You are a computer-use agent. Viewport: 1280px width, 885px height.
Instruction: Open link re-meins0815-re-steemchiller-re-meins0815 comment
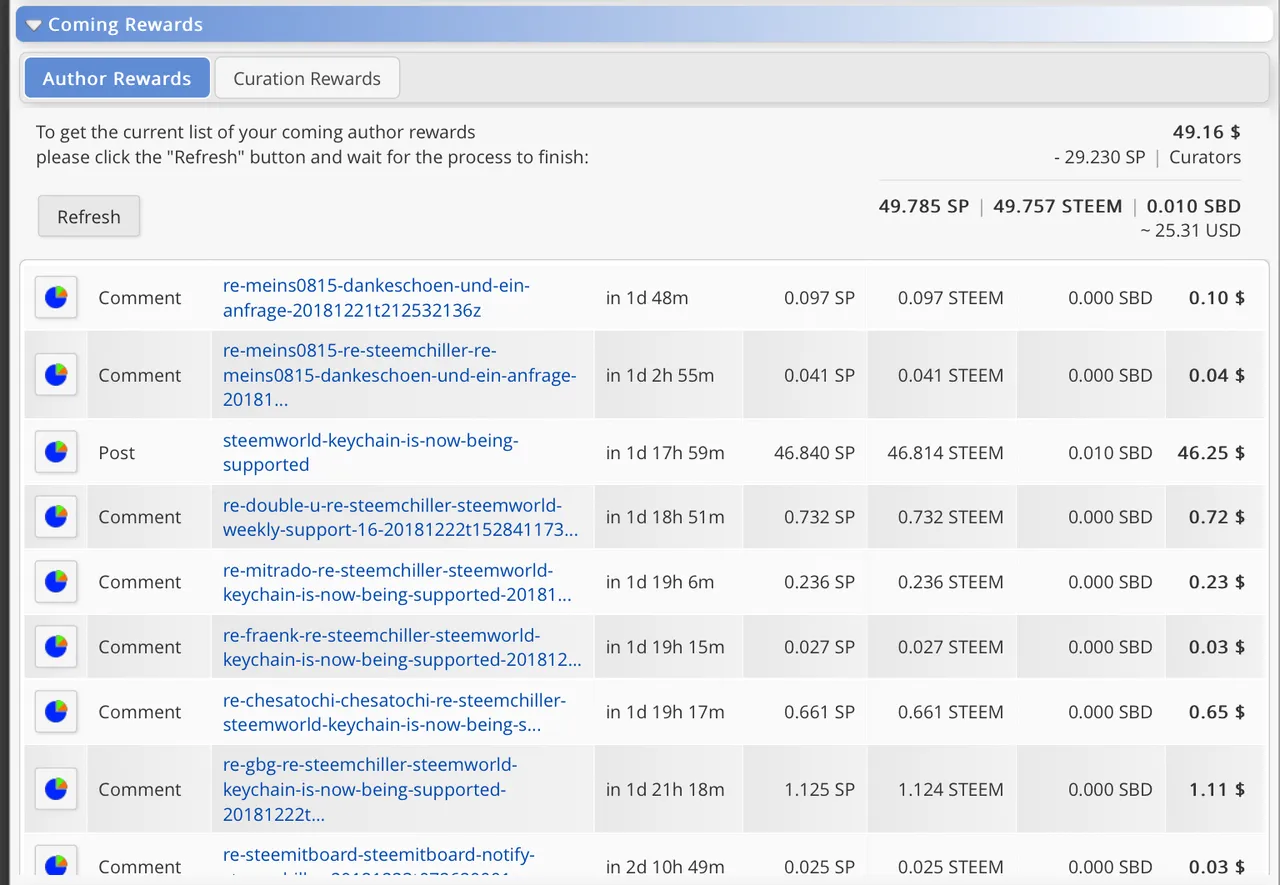click(399, 375)
